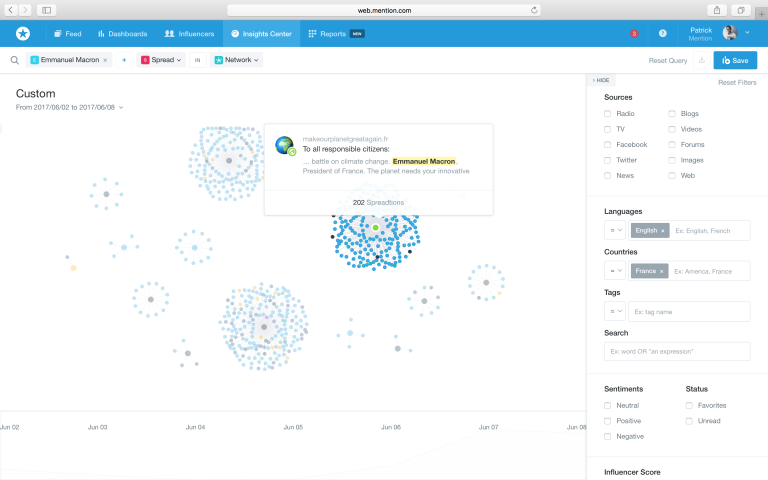This screenshot has height=480, width=768.
Task: Click the globe icon in the tooltip
Action: (284, 145)
